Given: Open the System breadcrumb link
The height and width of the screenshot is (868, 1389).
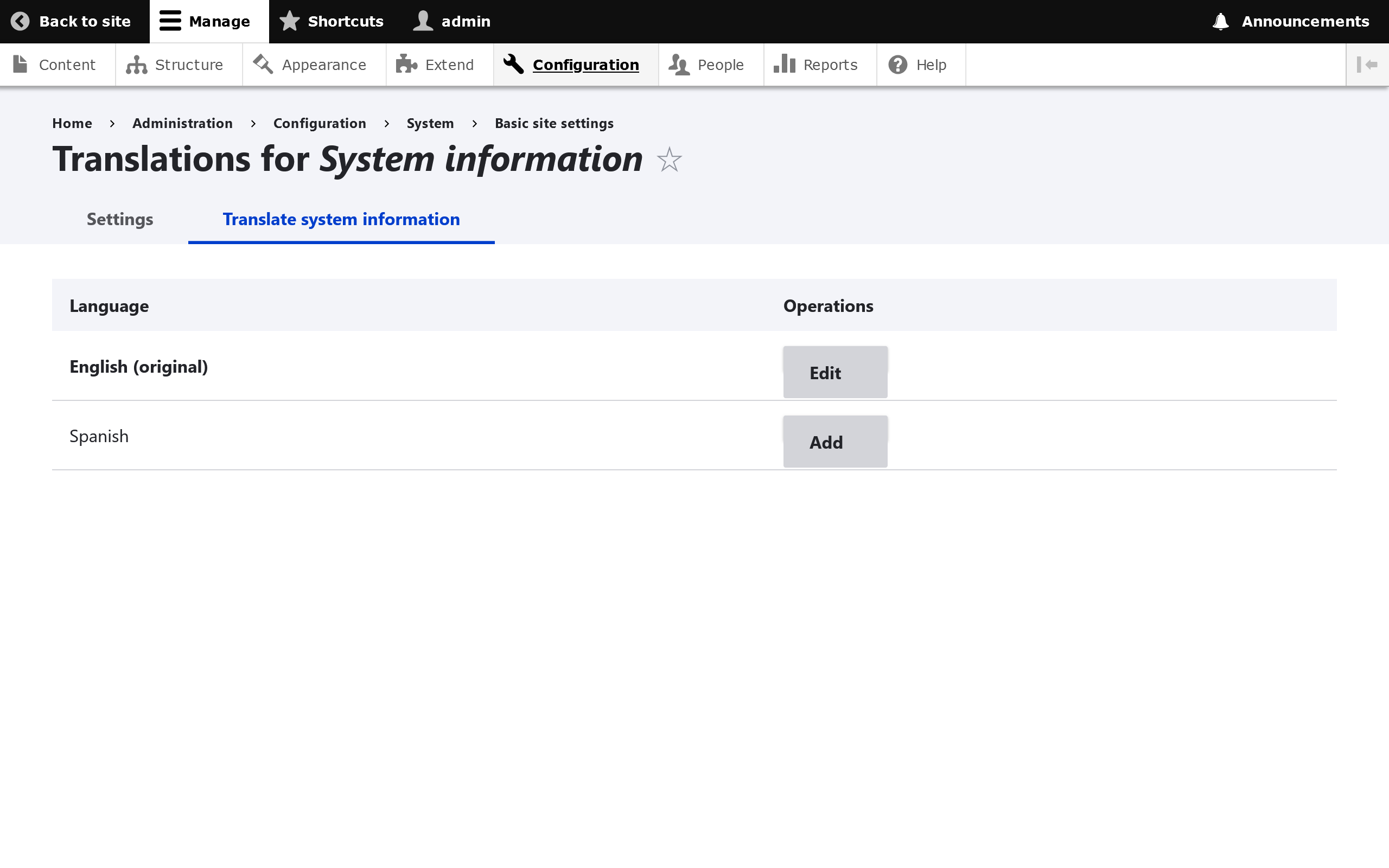Looking at the screenshot, I should (430, 124).
